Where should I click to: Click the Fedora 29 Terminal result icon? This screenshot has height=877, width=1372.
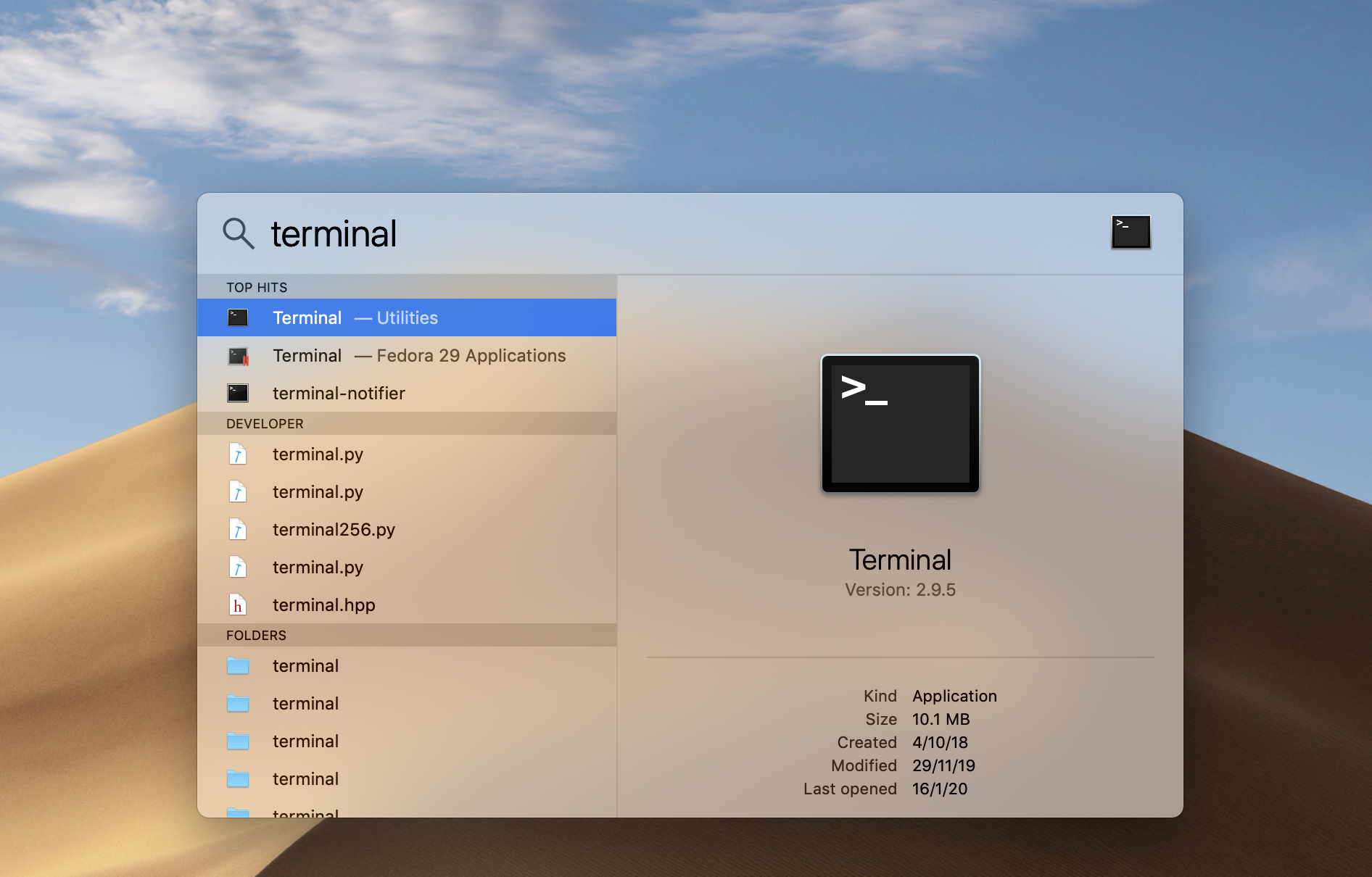(238, 356)
